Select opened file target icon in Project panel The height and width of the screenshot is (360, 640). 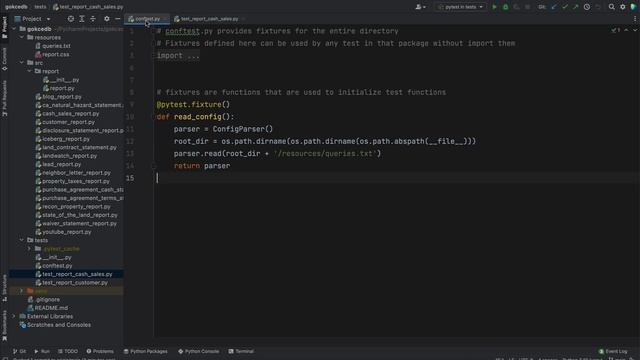tap(71, 19)
